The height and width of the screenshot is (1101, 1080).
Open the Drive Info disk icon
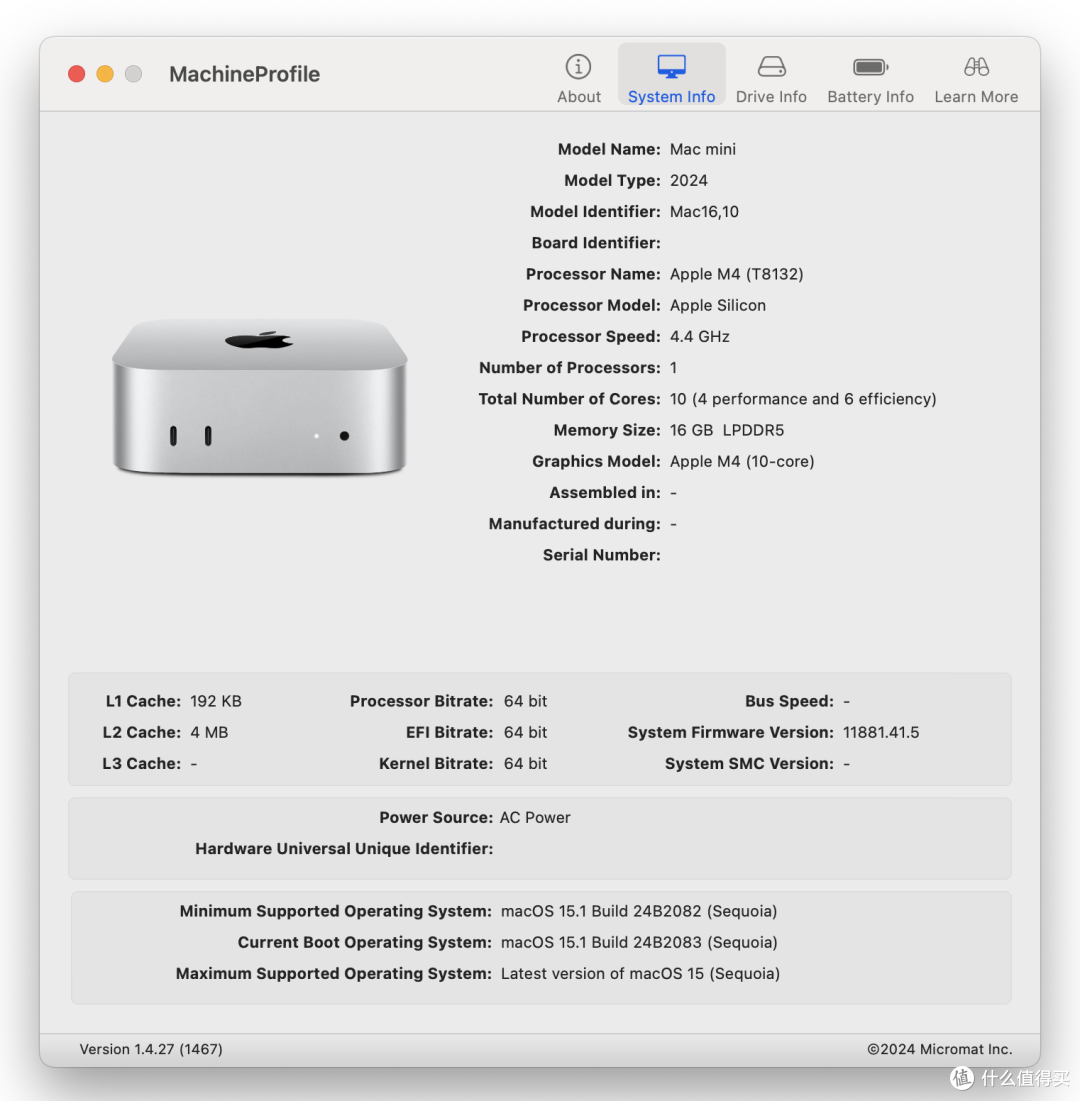(x=771, y=67)
